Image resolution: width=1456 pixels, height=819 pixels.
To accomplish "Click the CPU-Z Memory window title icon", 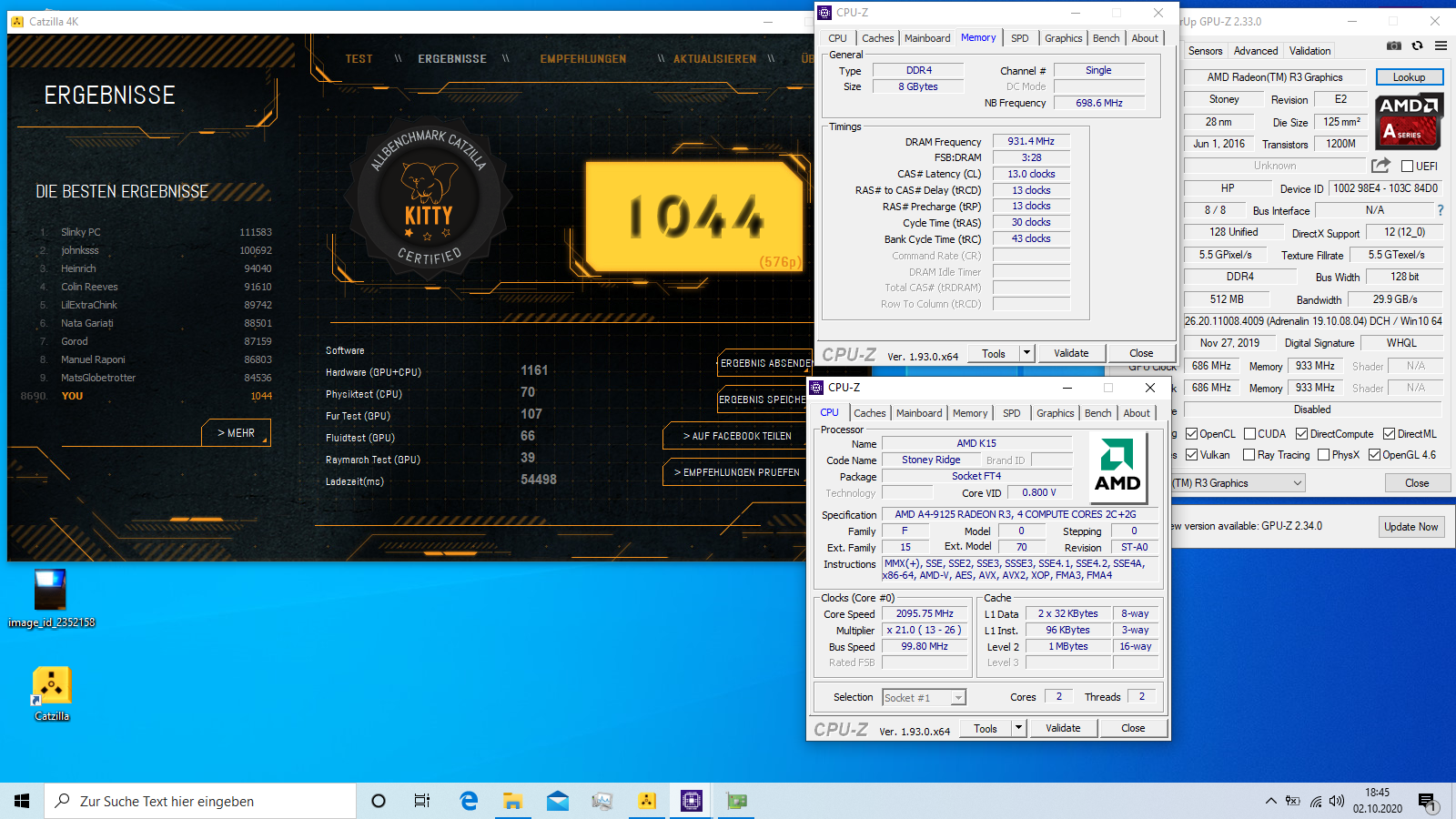I will click(824, 13).
